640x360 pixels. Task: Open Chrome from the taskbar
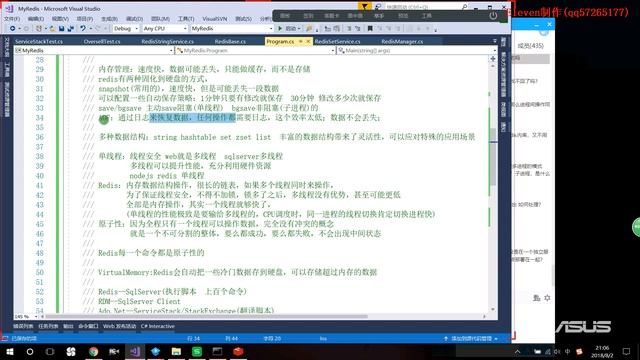tap(93, 351)
